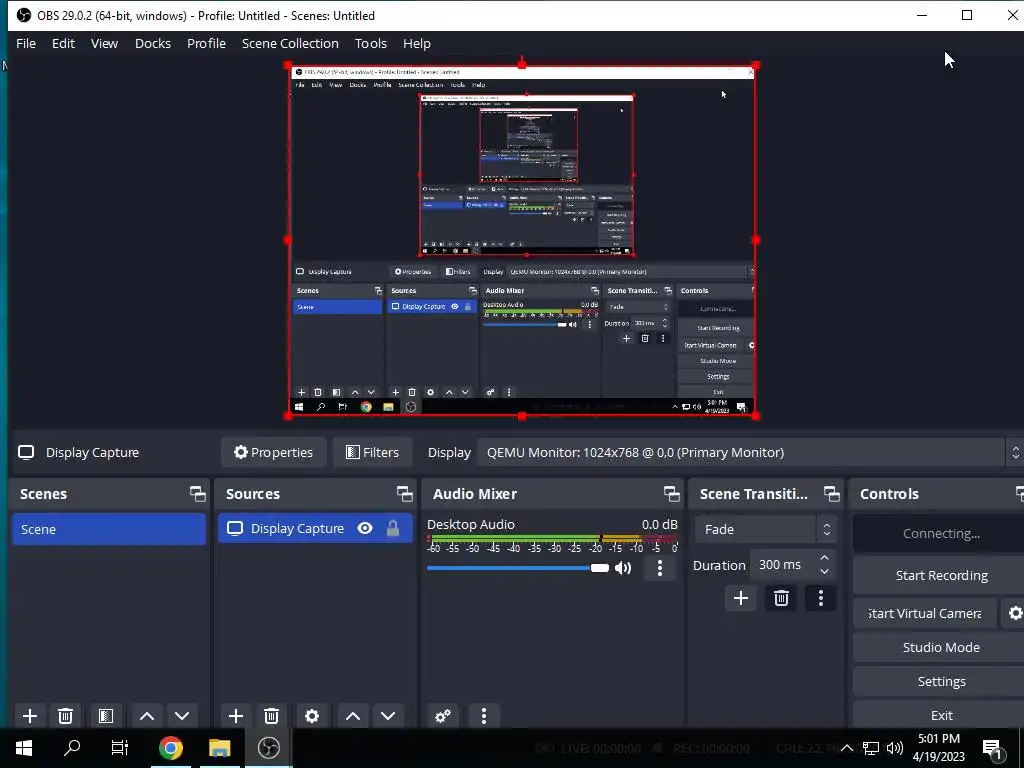Open Chrome from the taskbar

[170, 748]
